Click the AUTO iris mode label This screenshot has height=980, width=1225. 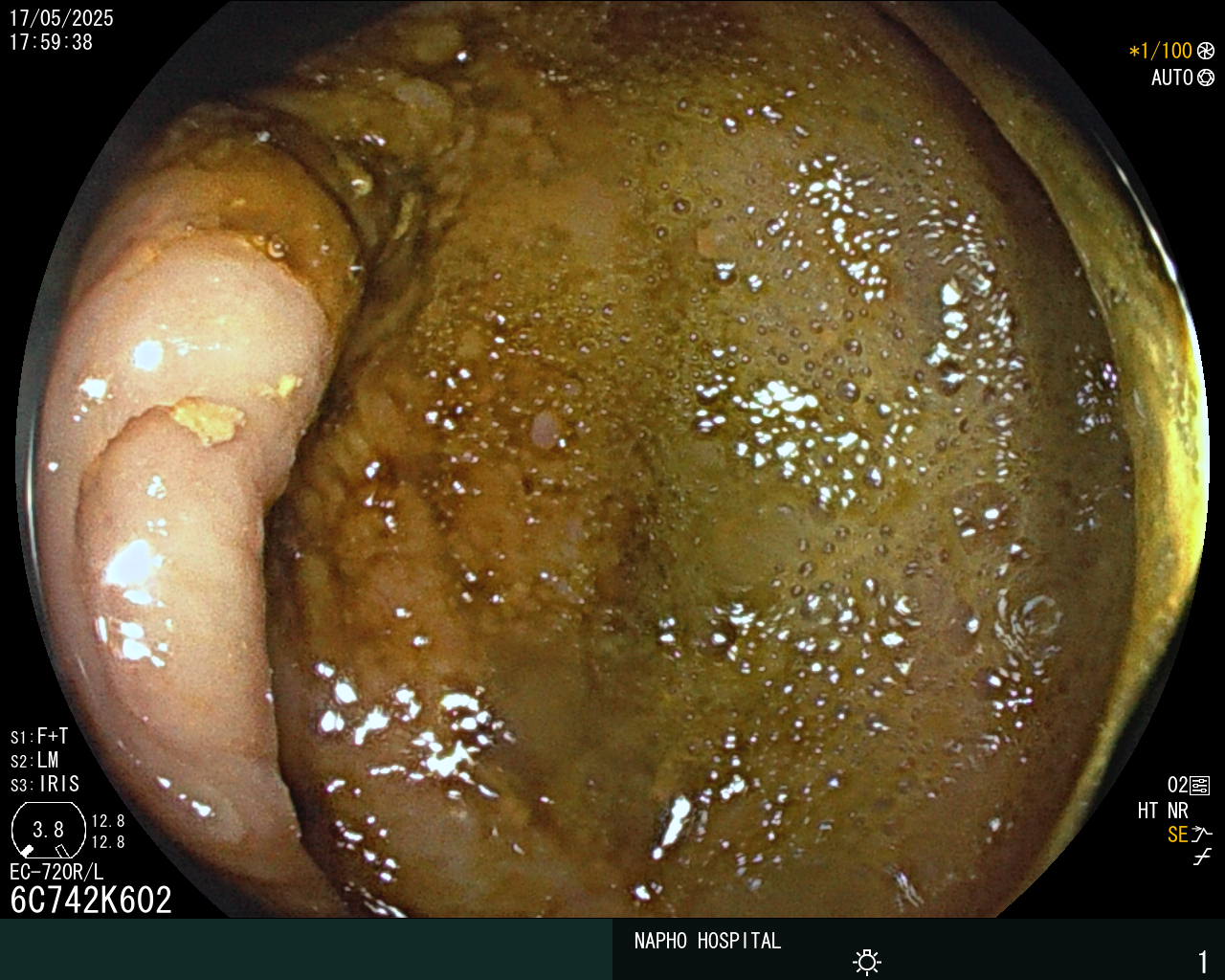(1172, 78)
